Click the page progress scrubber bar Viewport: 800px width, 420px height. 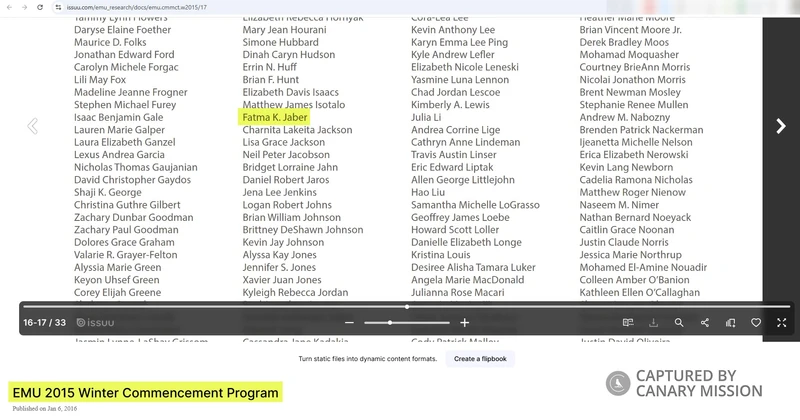407,307
